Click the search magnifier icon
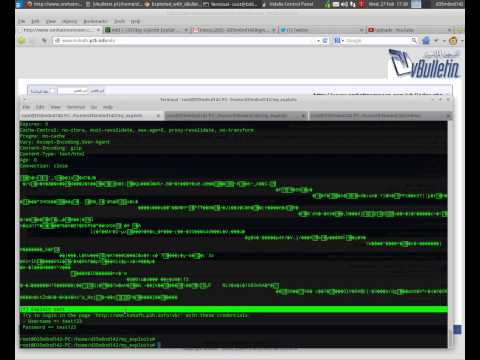 [x=414, y=40]
